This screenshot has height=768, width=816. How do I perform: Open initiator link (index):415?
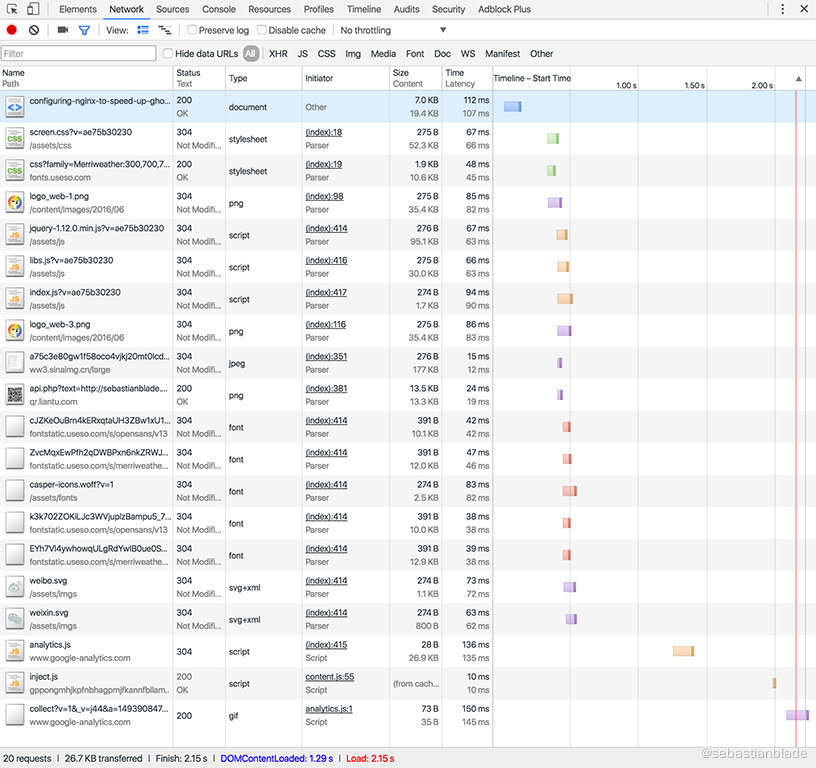point(326,645)
